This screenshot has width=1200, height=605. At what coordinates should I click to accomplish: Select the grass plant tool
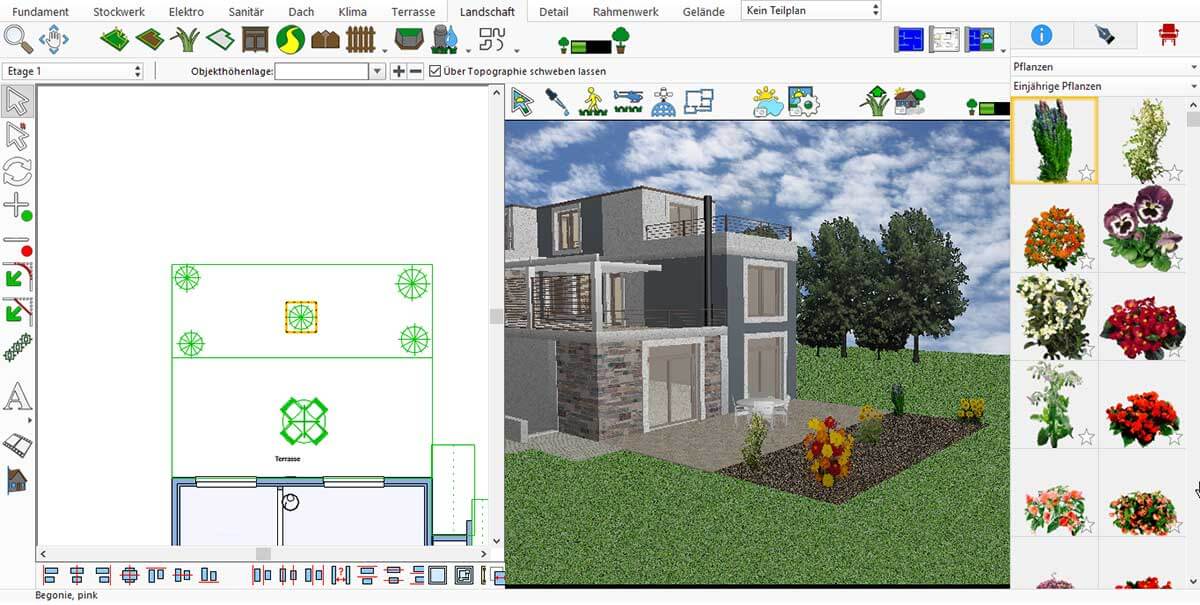(185, 38)
